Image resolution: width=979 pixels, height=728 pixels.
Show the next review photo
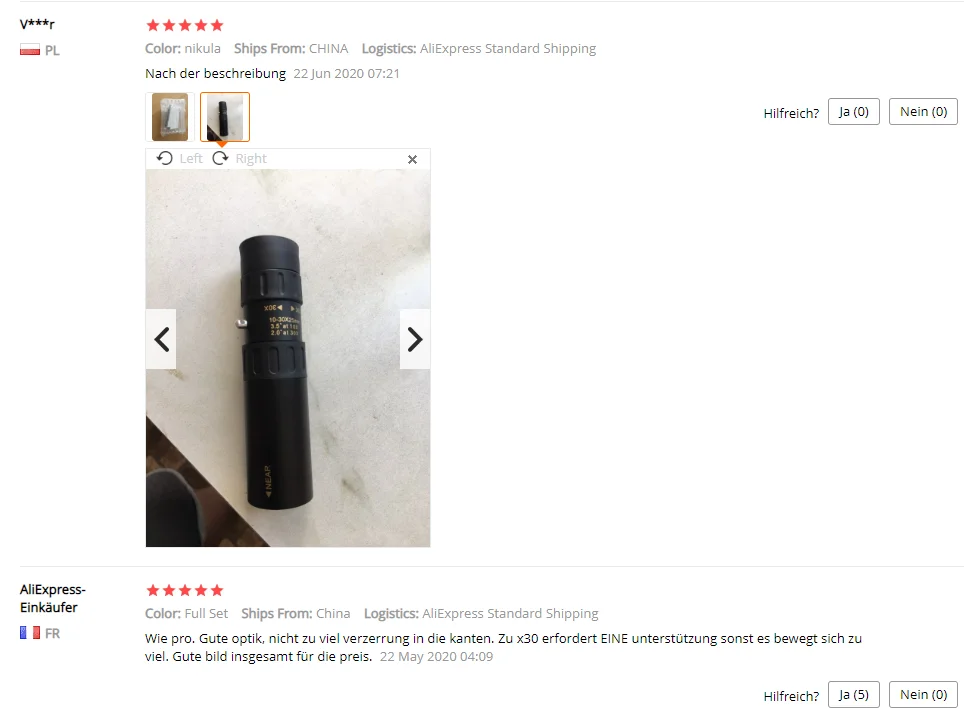coord(415,340)
